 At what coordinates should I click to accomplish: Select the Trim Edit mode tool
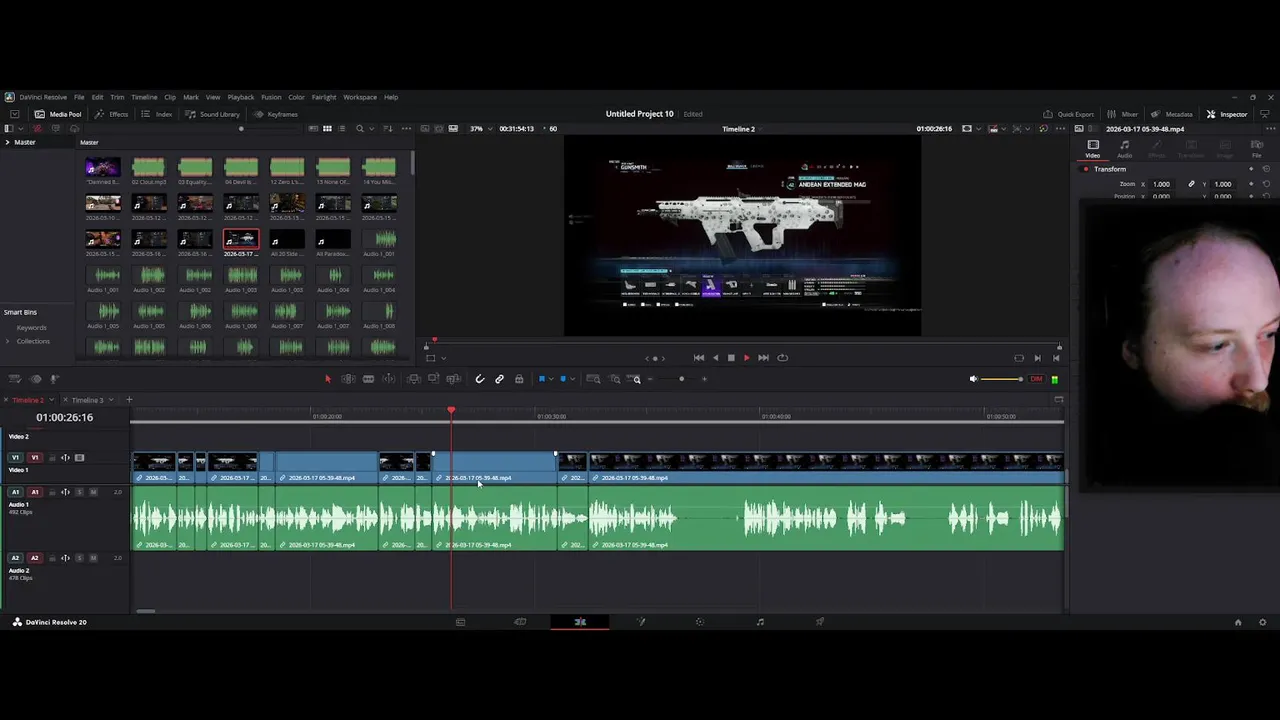[348, 379]
